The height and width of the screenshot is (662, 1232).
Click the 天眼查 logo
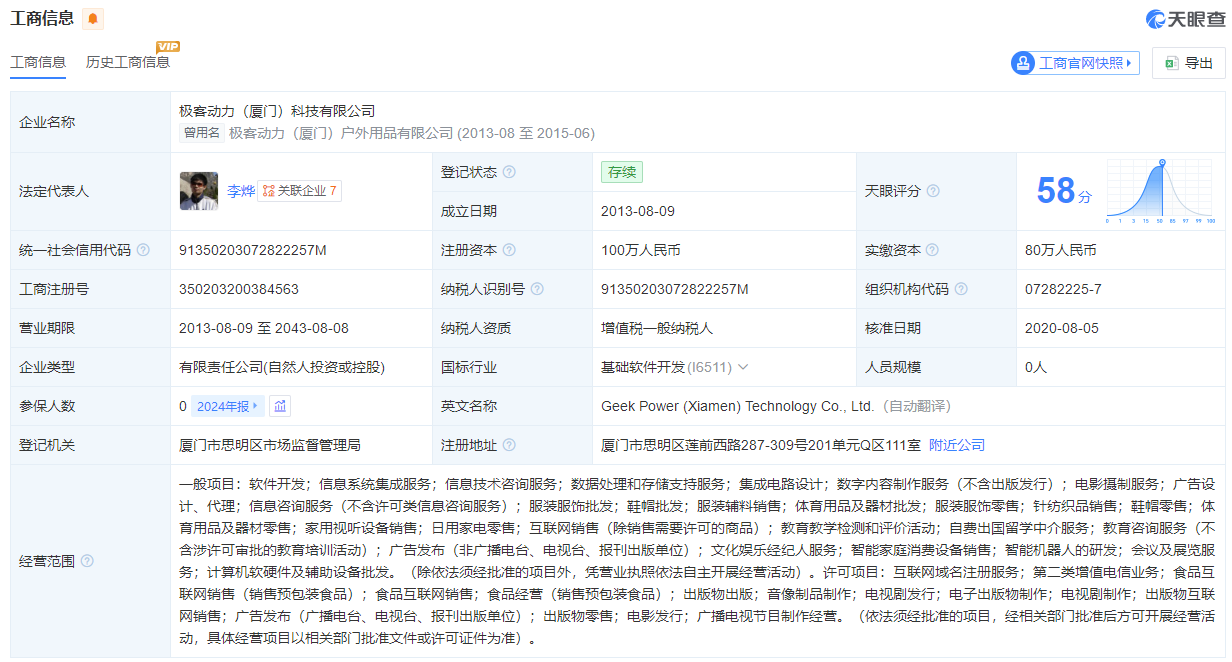point(1185,19)
